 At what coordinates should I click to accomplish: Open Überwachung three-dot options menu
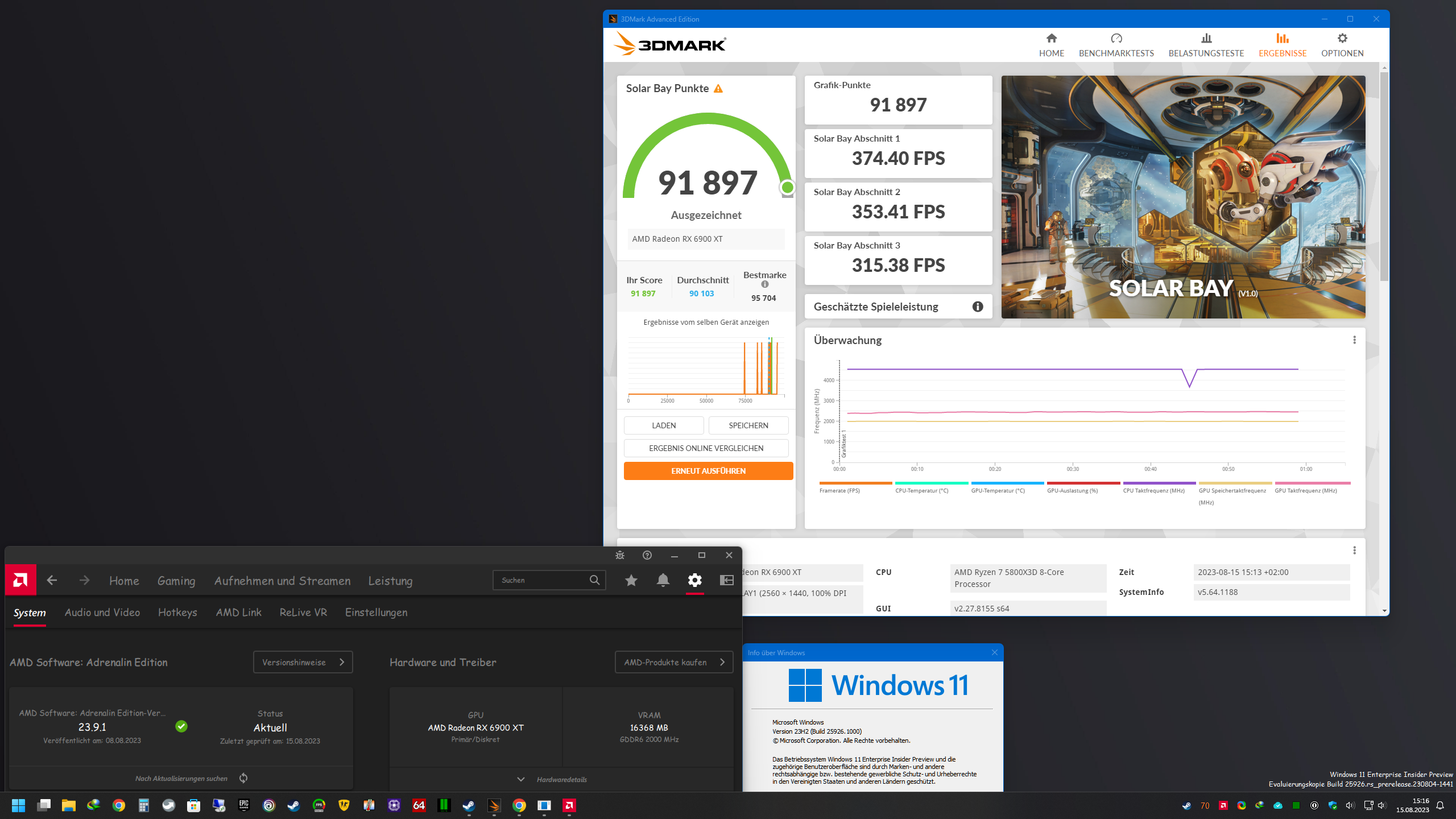[1354, 340]
